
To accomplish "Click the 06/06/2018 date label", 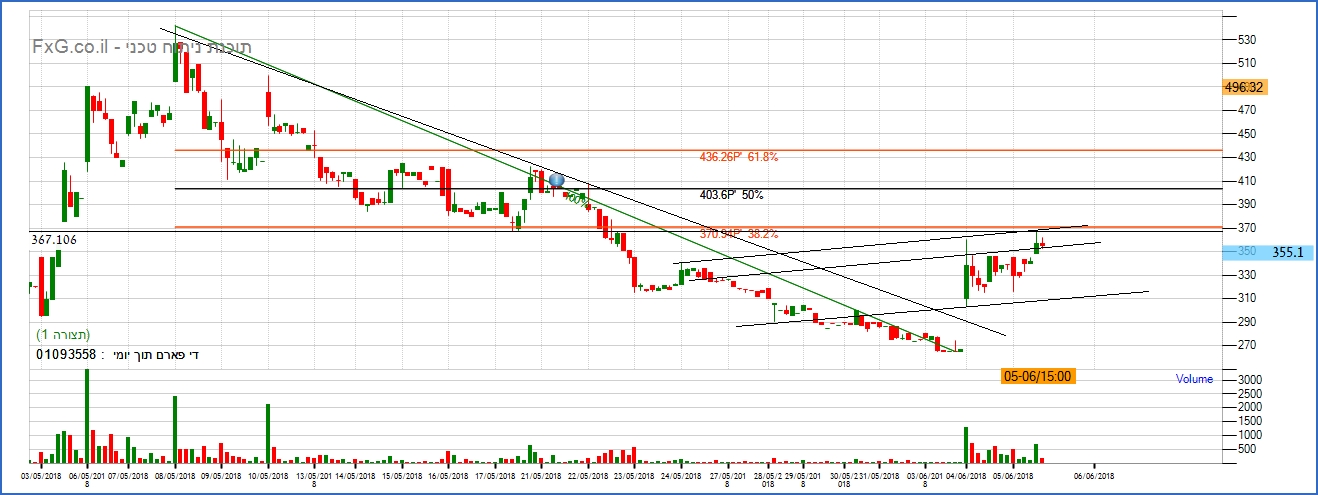I will pos(1094,476).
